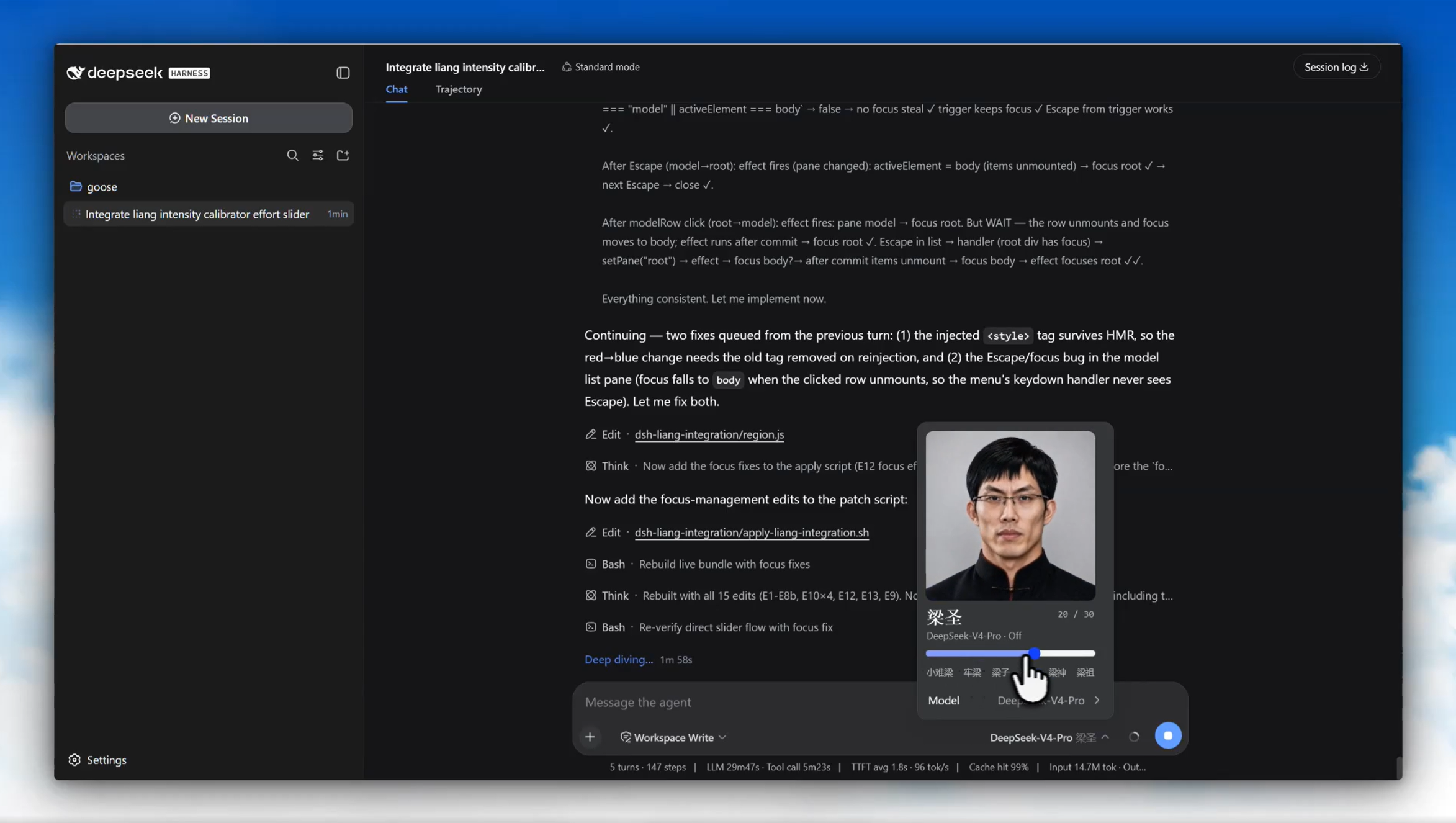This screenshot has width=1456, height=823.
Task: Open the apply-liang-integration.sh file link
Action: click(752, 533)
